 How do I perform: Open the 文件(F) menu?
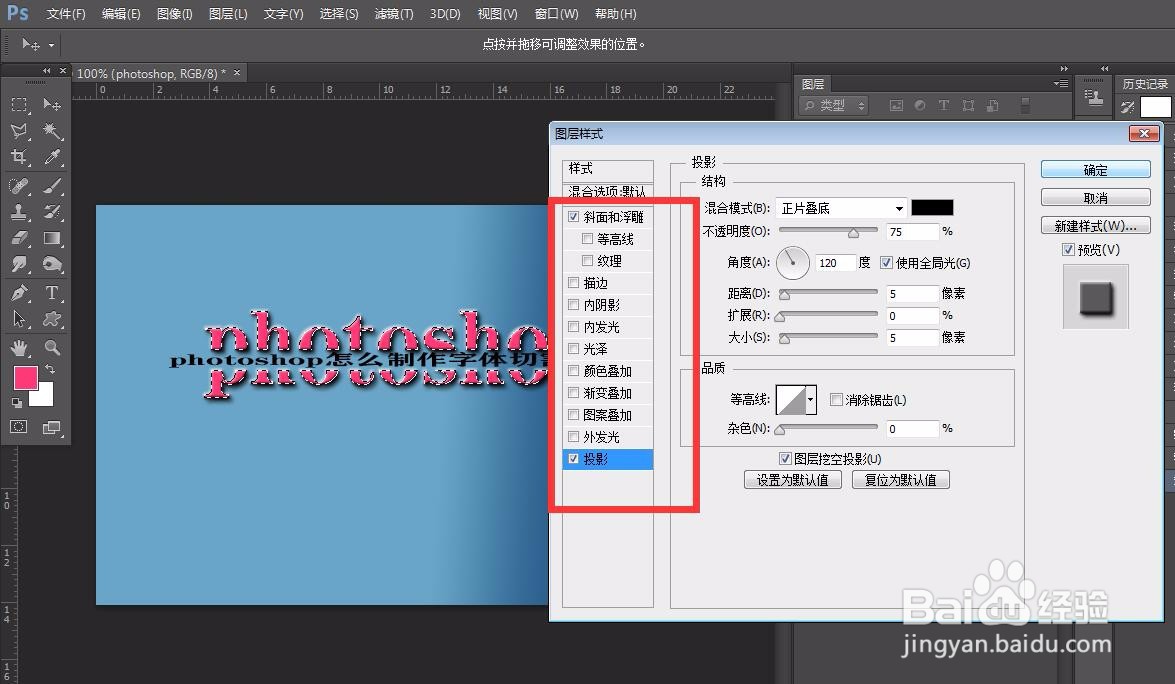click(66, 13)
